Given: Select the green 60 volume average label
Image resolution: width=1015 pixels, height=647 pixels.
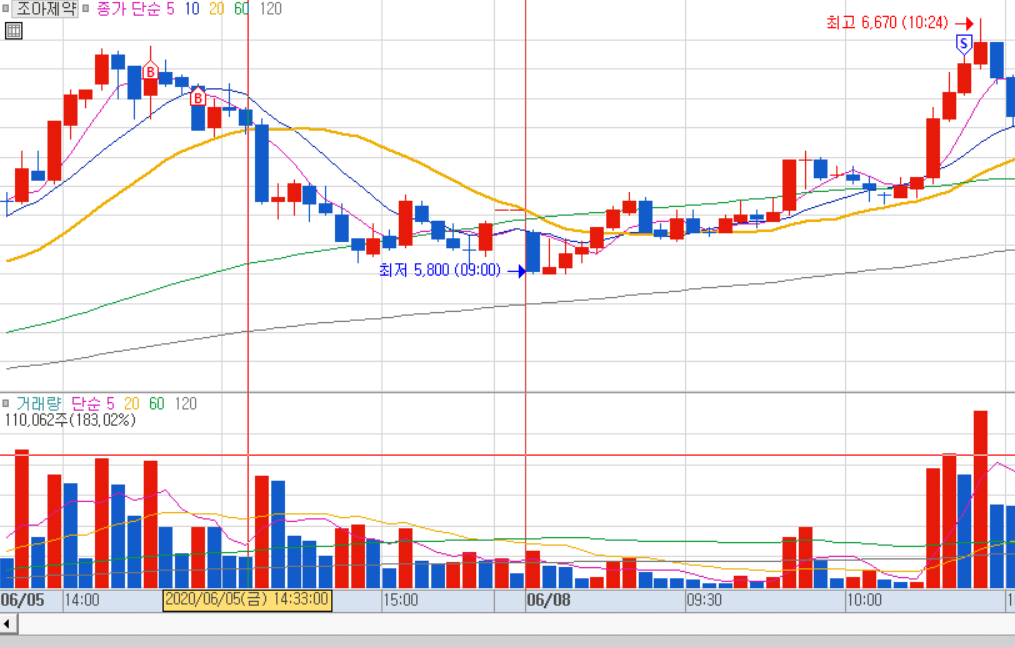Looking at the screenshot, I should click(157, 403).
